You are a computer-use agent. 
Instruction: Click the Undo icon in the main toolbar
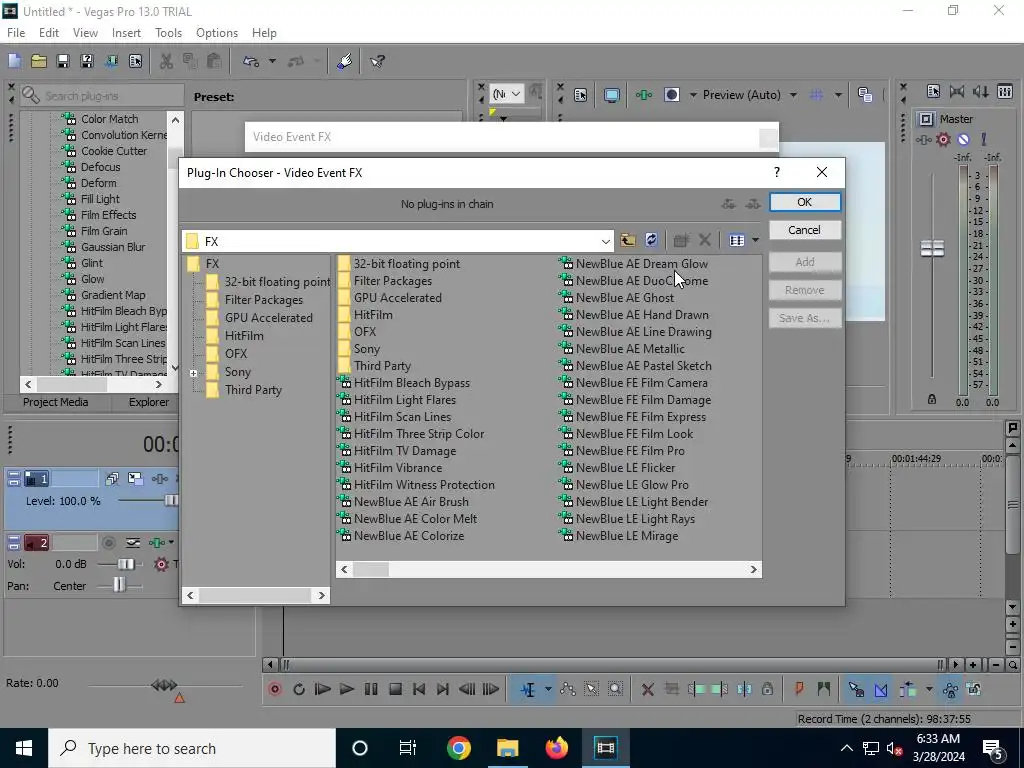tap(251, 61)
